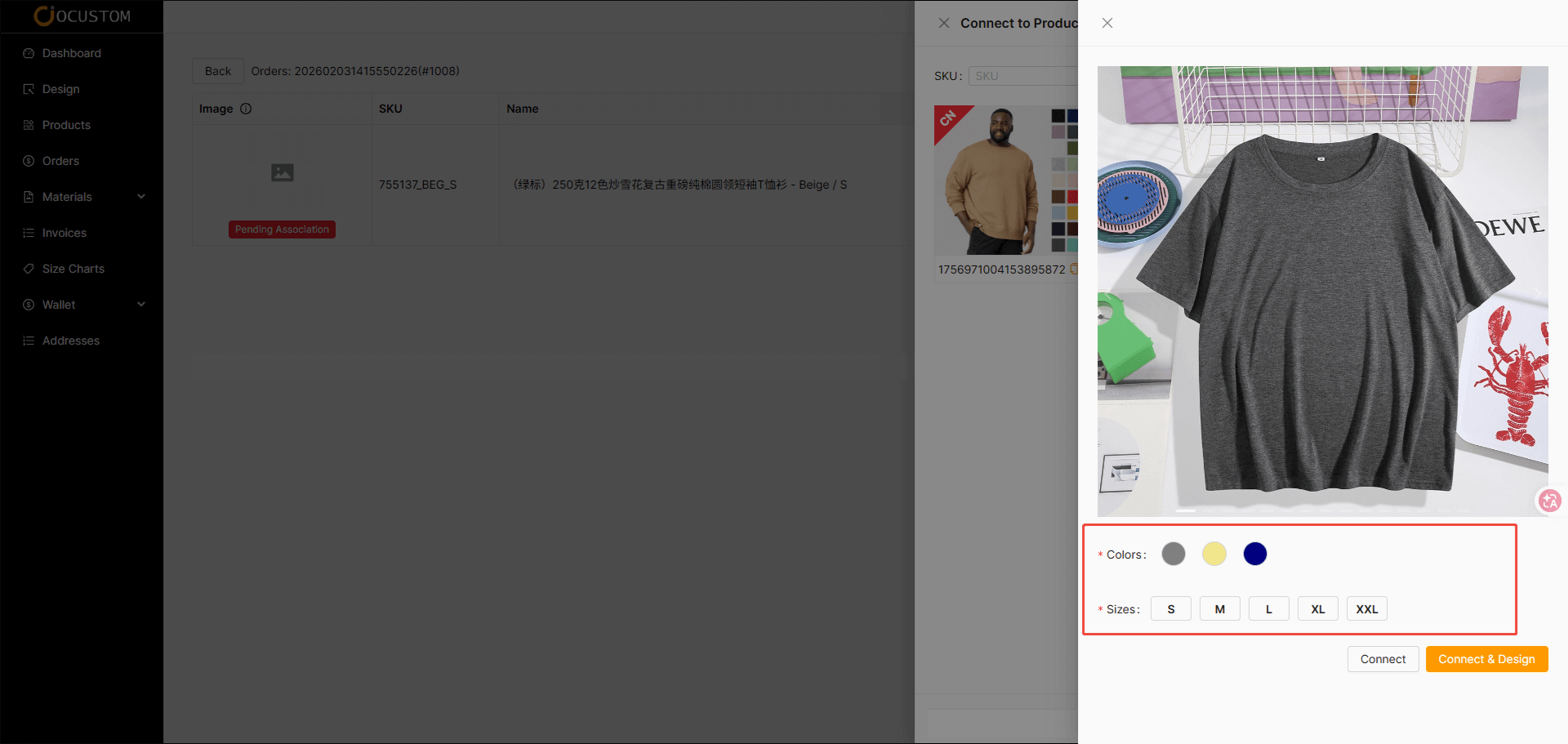
Task: Close the product detail panel
Action: click(x=1107, y=23)
